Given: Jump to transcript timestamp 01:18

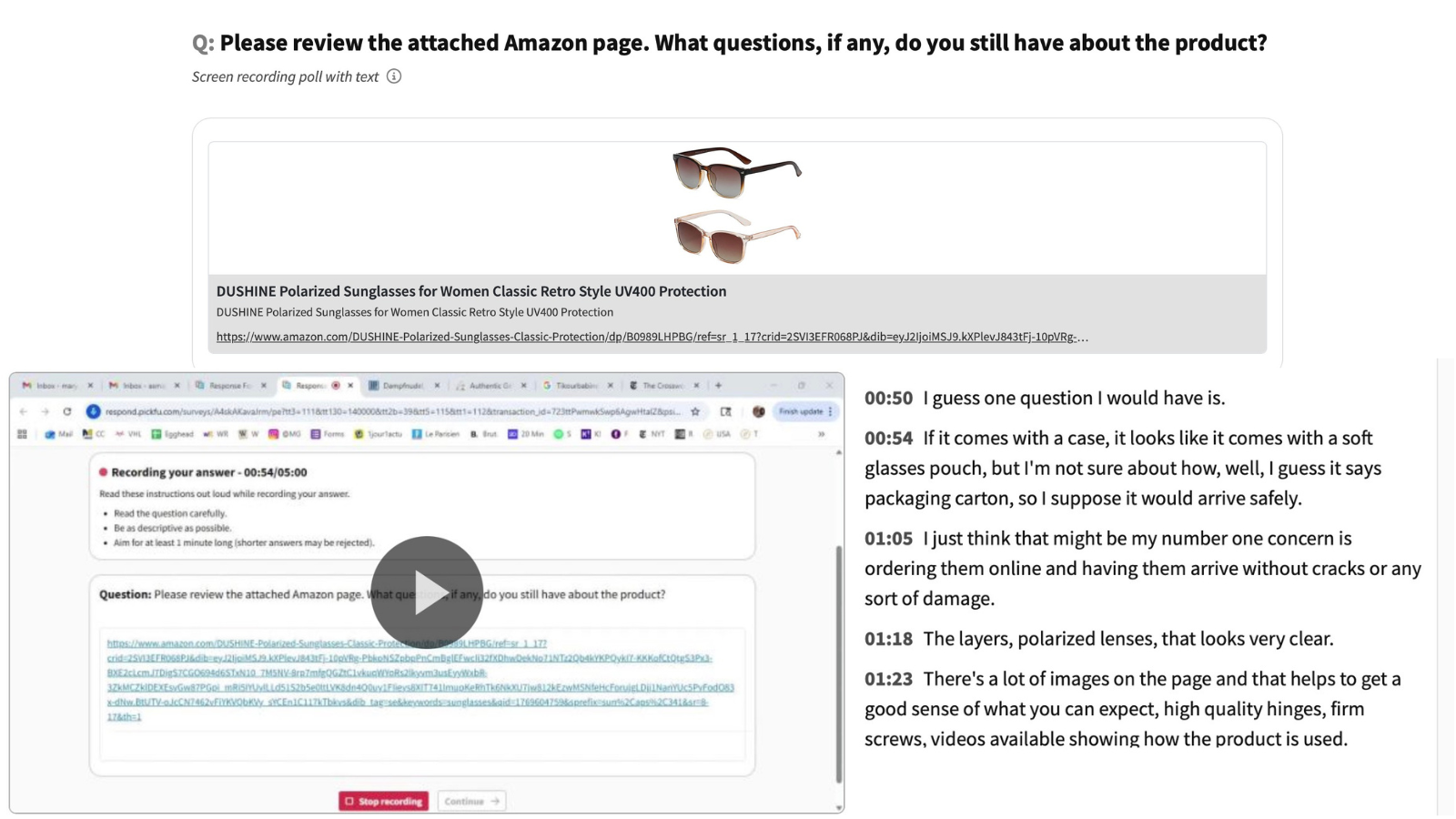Looking at the screenshot, I should (888, 638).
